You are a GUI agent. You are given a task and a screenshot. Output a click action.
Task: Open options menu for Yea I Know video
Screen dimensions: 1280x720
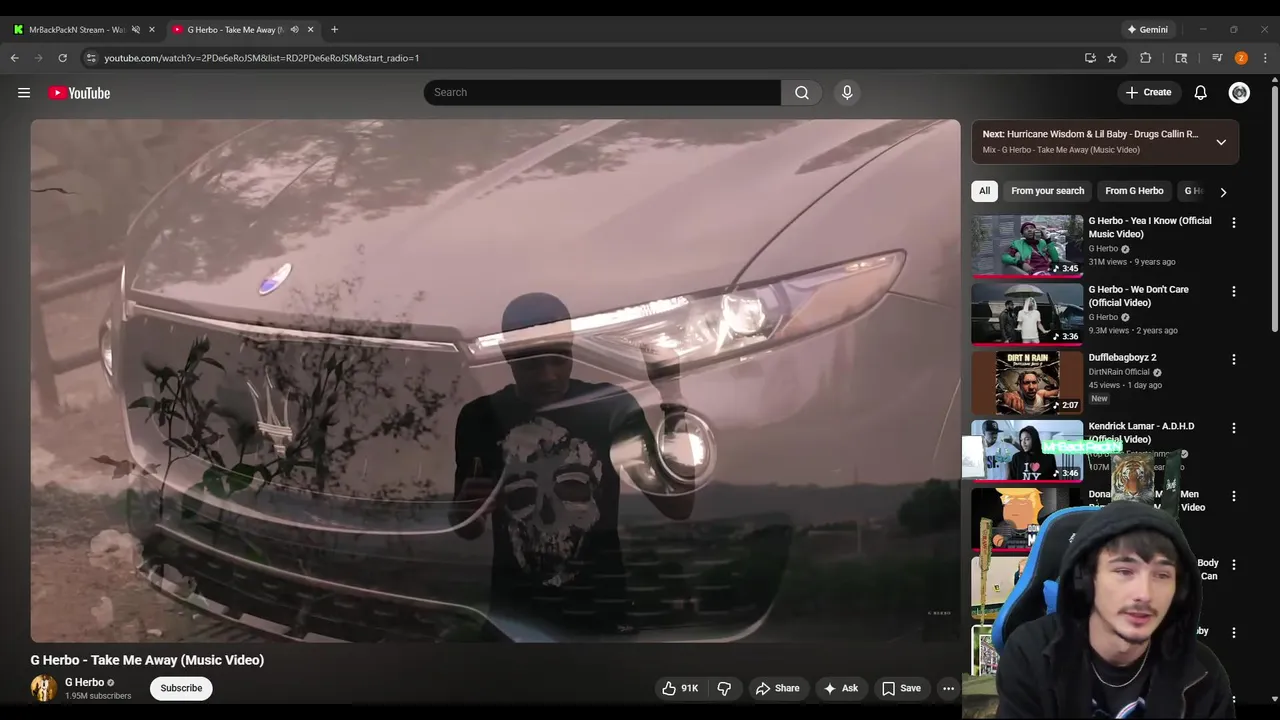1233,222
